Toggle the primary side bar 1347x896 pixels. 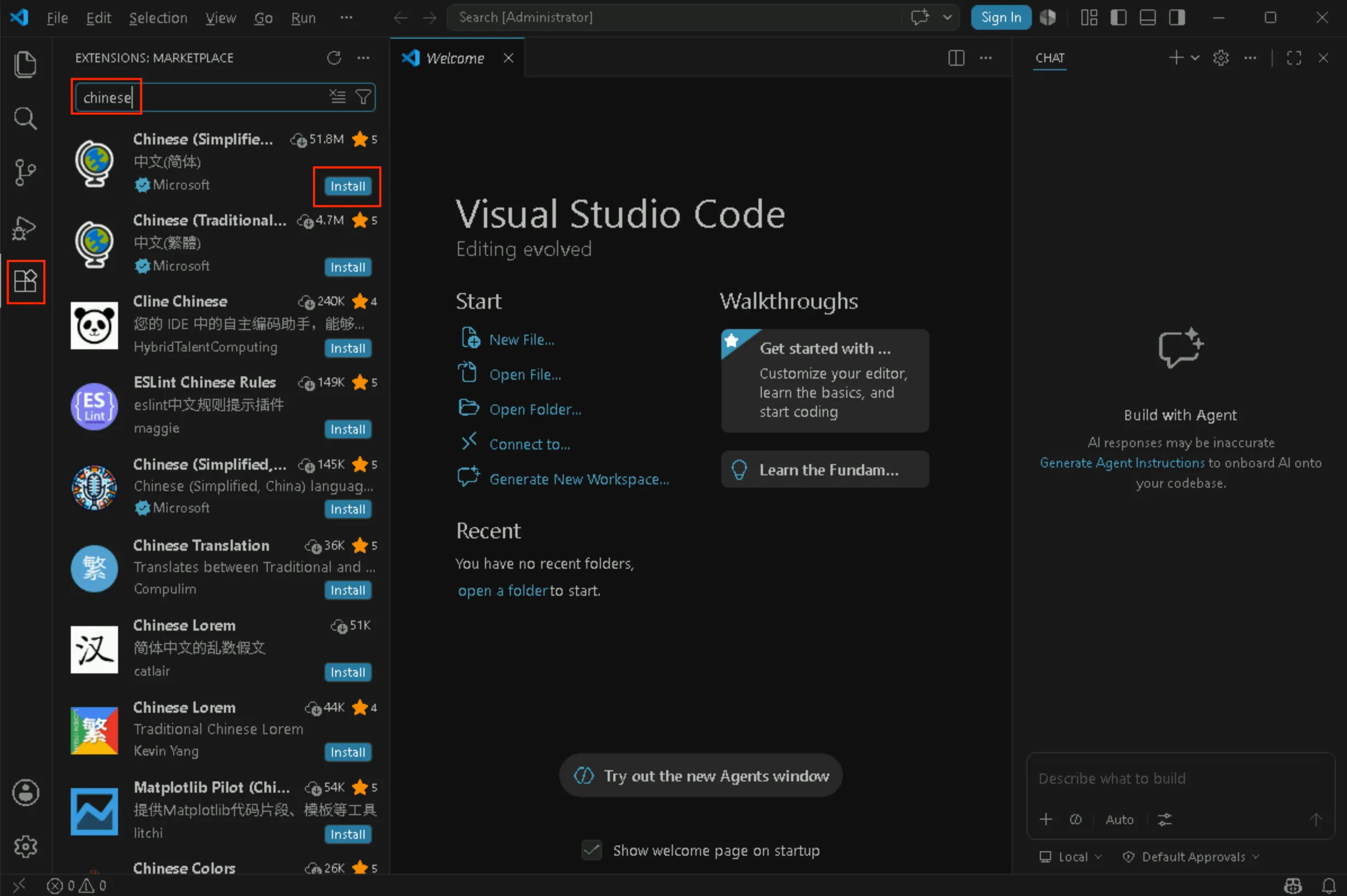(1118, 18)
